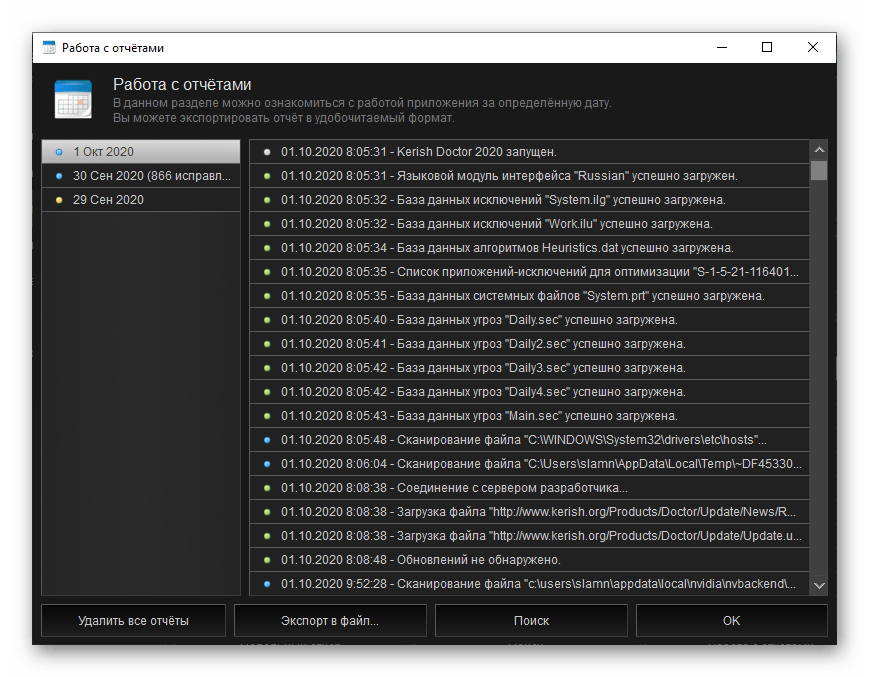Screen dimensions: 869x677
Task: Click green status dot of Обновлений не обнаружено
Action: click(x=267, y=560)
